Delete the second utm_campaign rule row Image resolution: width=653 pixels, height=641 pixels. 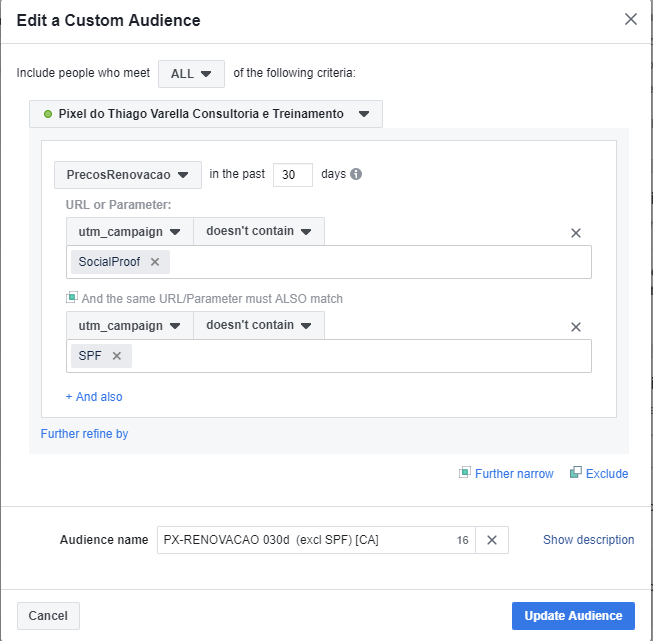pos(576,327)
